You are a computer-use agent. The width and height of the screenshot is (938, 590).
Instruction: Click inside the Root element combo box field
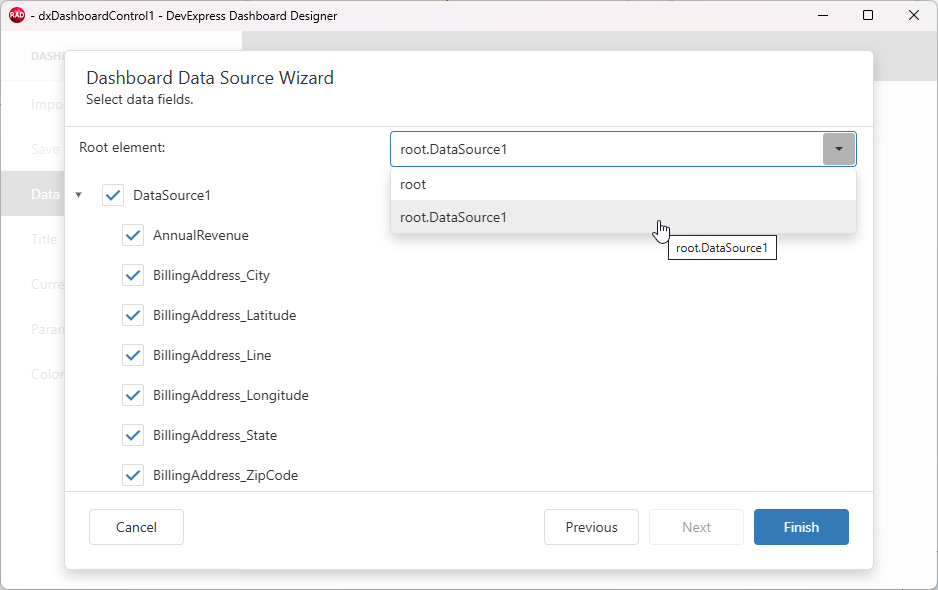coord(600,148)
